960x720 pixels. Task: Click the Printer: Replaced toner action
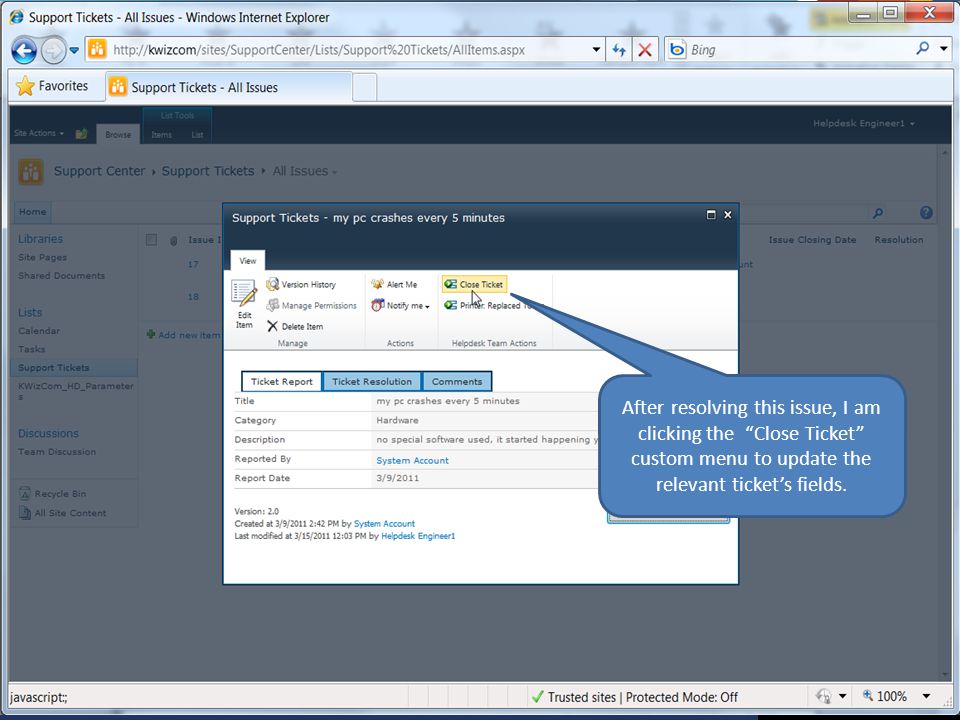click(493, 306)
